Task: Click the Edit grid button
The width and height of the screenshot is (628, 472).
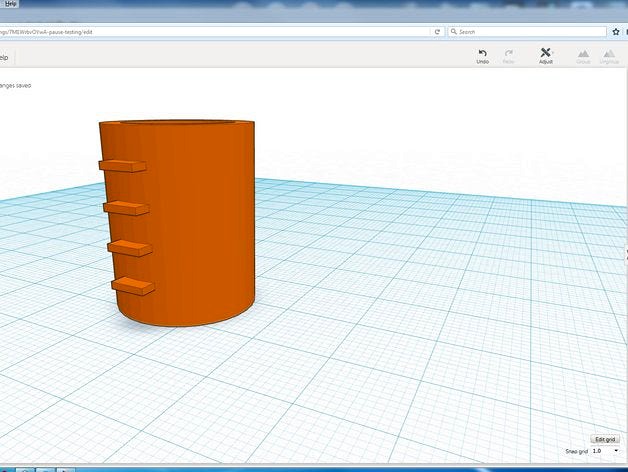Action: click(x=605, y=439)
